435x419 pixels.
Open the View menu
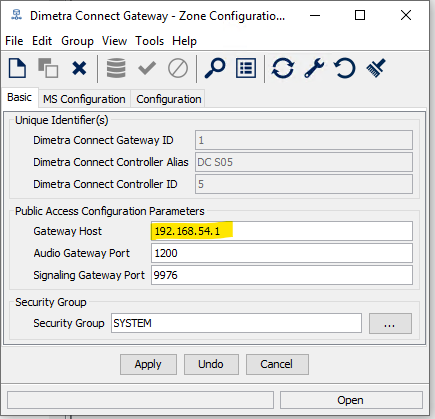tap(114, 41)
